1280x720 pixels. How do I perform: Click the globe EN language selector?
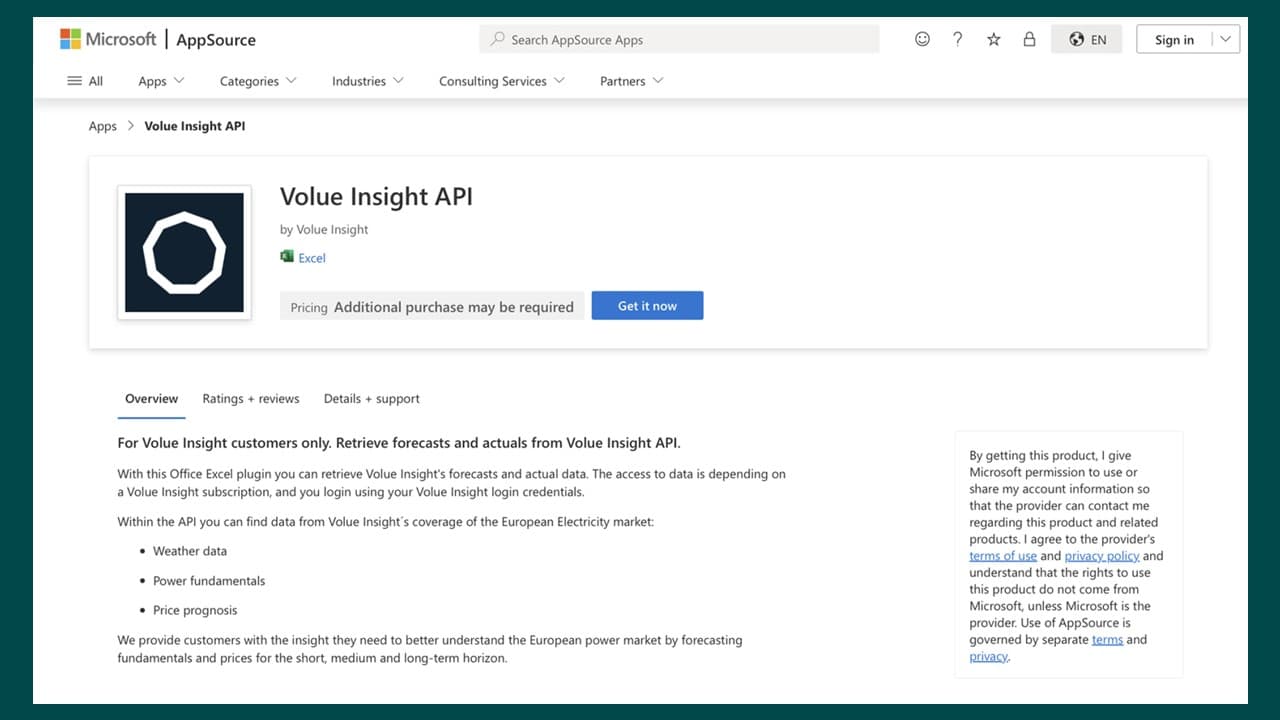(x=1086, y=39)
